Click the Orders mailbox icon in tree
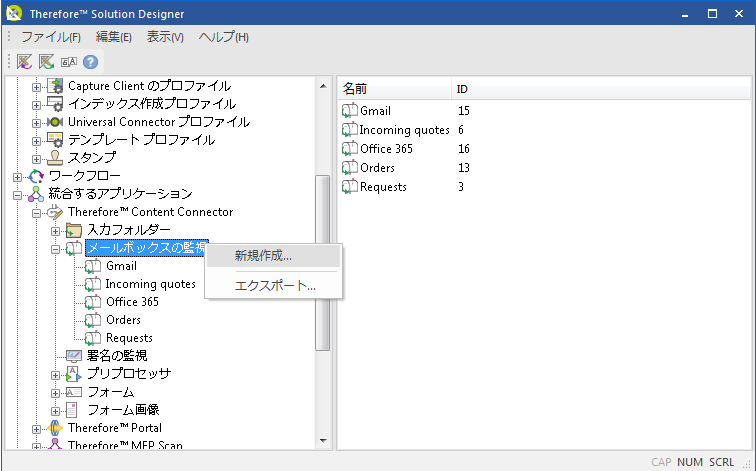 (x=93, y=320)
